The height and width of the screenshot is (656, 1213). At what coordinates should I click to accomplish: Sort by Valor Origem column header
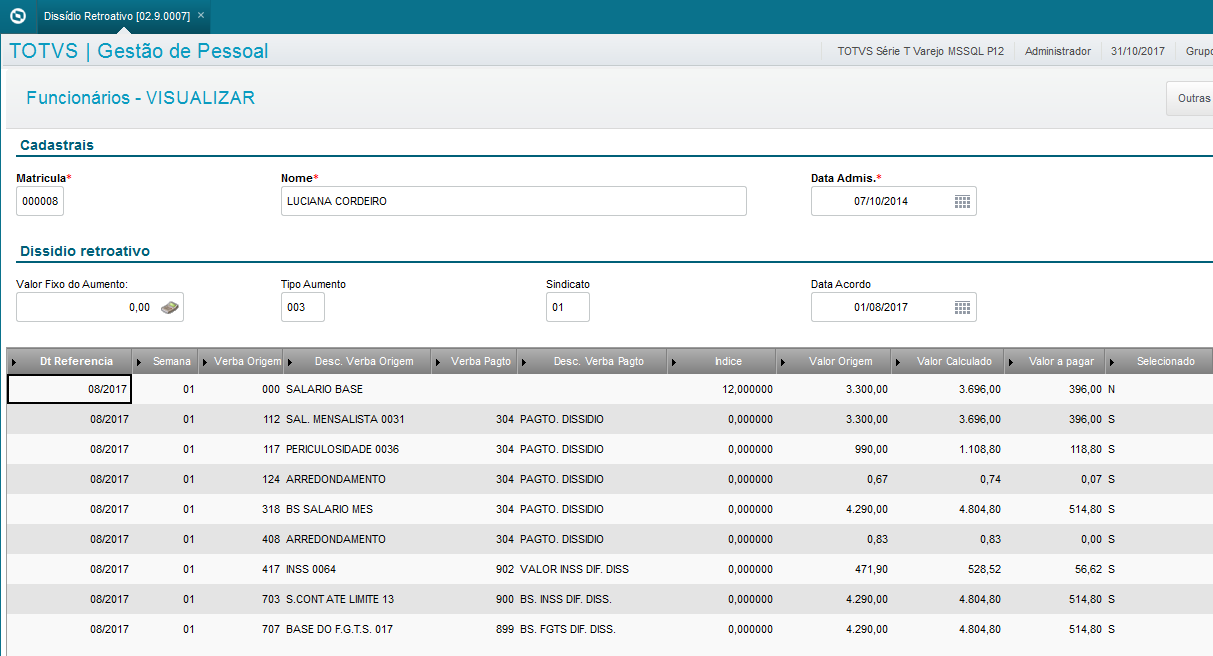(835, 361)
